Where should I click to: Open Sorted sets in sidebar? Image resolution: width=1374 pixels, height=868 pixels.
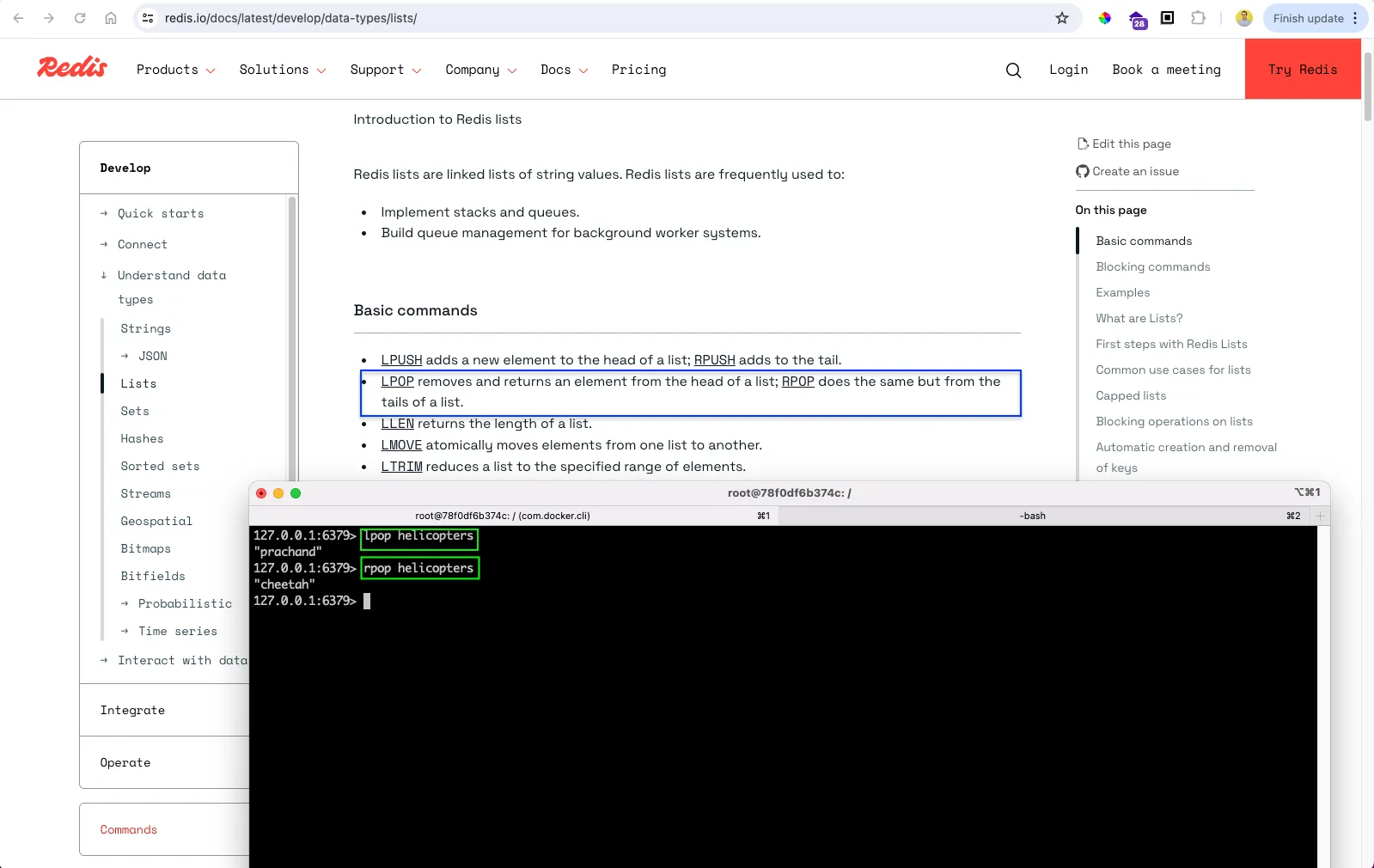pyautogui.click(x=160, y=466)
